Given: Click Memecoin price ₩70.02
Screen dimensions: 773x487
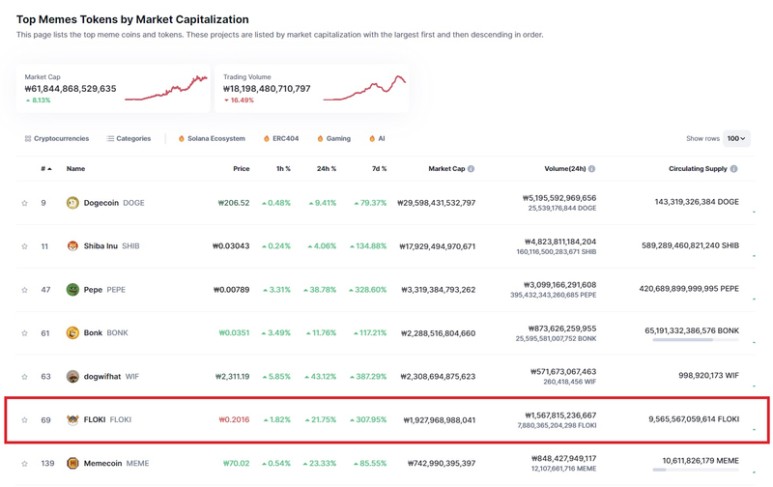Looking at the screenshot, I should (x=236, y=463).
